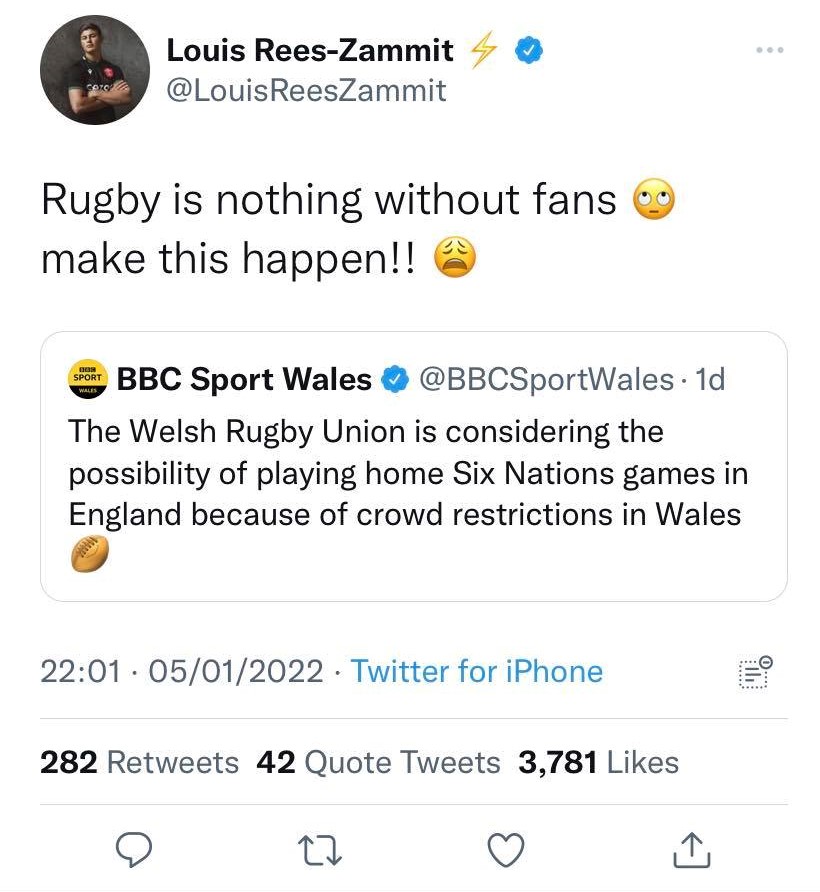This screenshot has width=820, height=892.
Task: Like the tweet with the heart icon
Action: pos(505,850)
